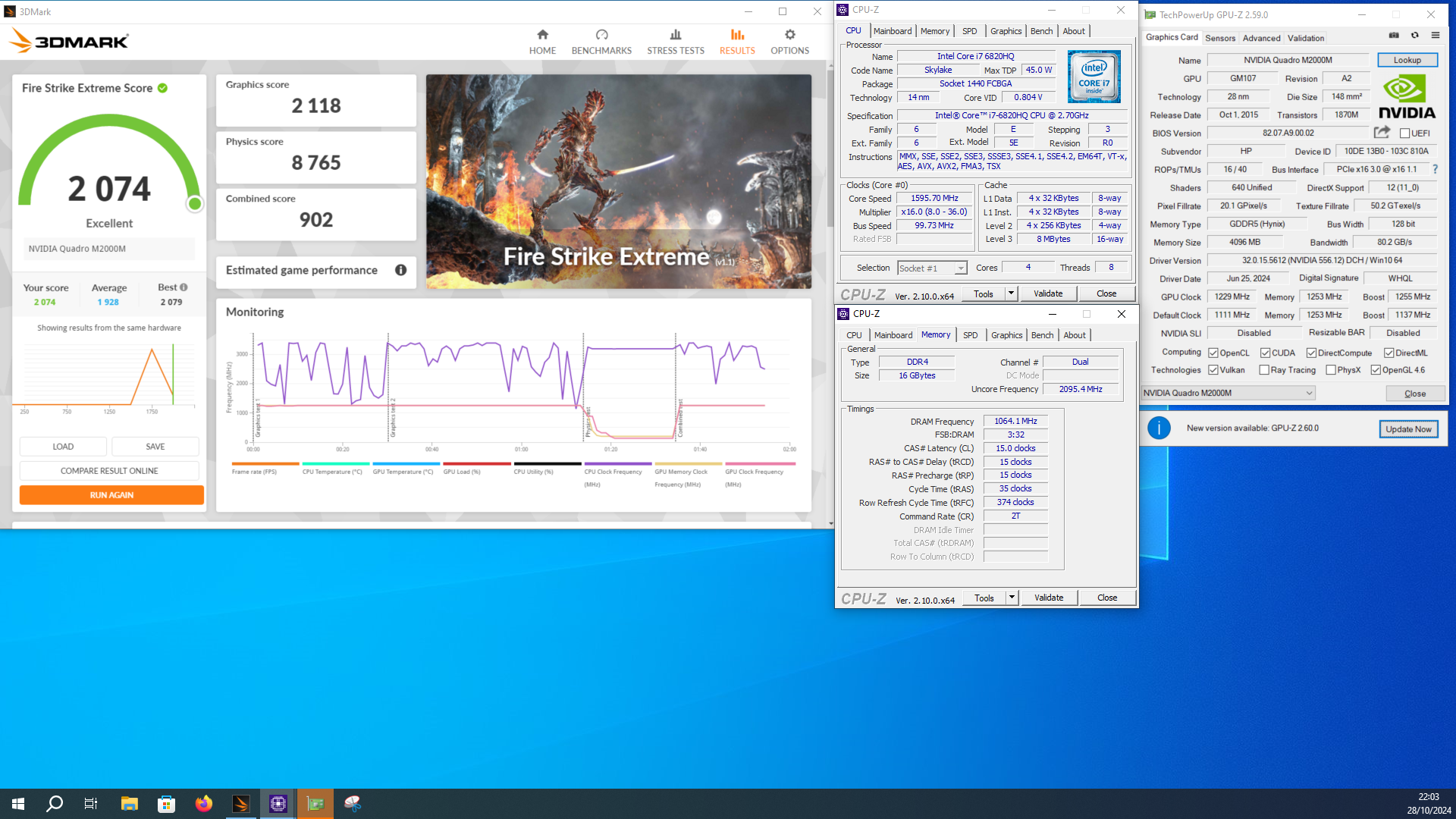Click the red GPU Load (%) legend swatch
Image resolution: width=1456 pixels, height=819 pixels.
tap(477, 463)
